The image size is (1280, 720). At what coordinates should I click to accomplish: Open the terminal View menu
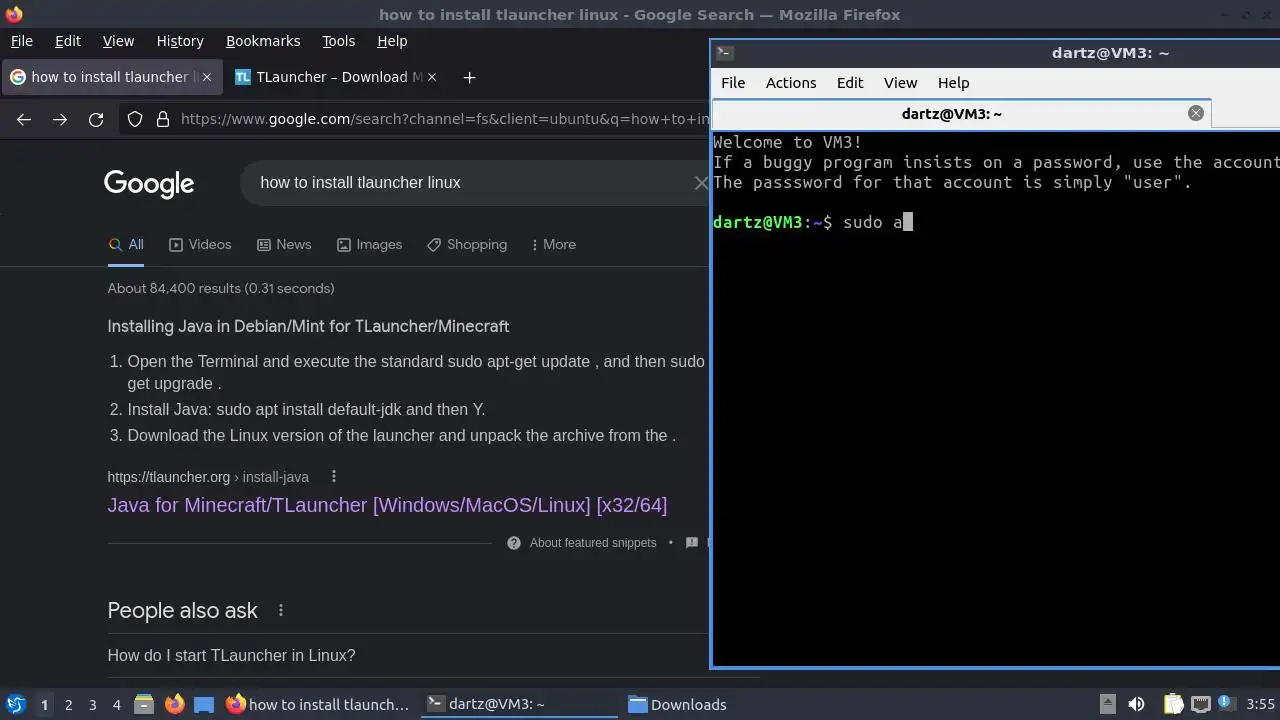(x=900, y=83)
